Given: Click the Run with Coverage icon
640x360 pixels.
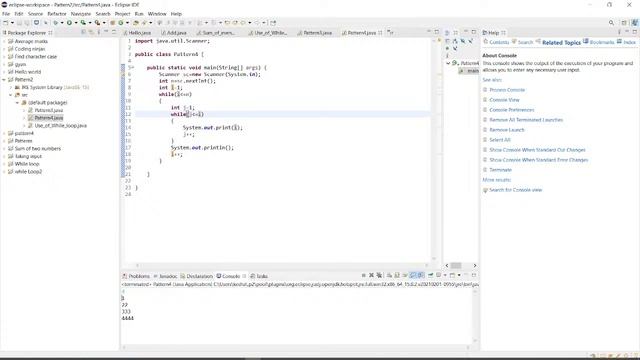Looking at the screenshot, I should pyautogui.click(x=83, y=23).
